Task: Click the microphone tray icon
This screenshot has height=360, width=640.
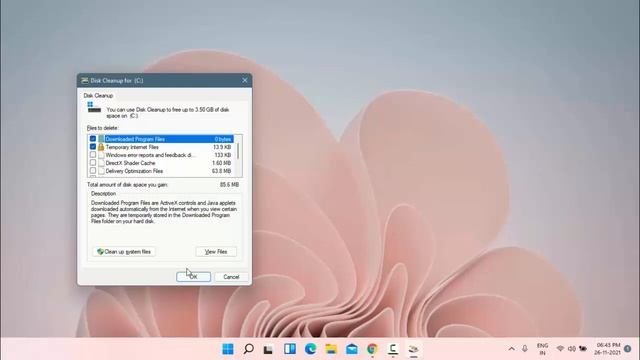Action: click(x=524, y=349)
